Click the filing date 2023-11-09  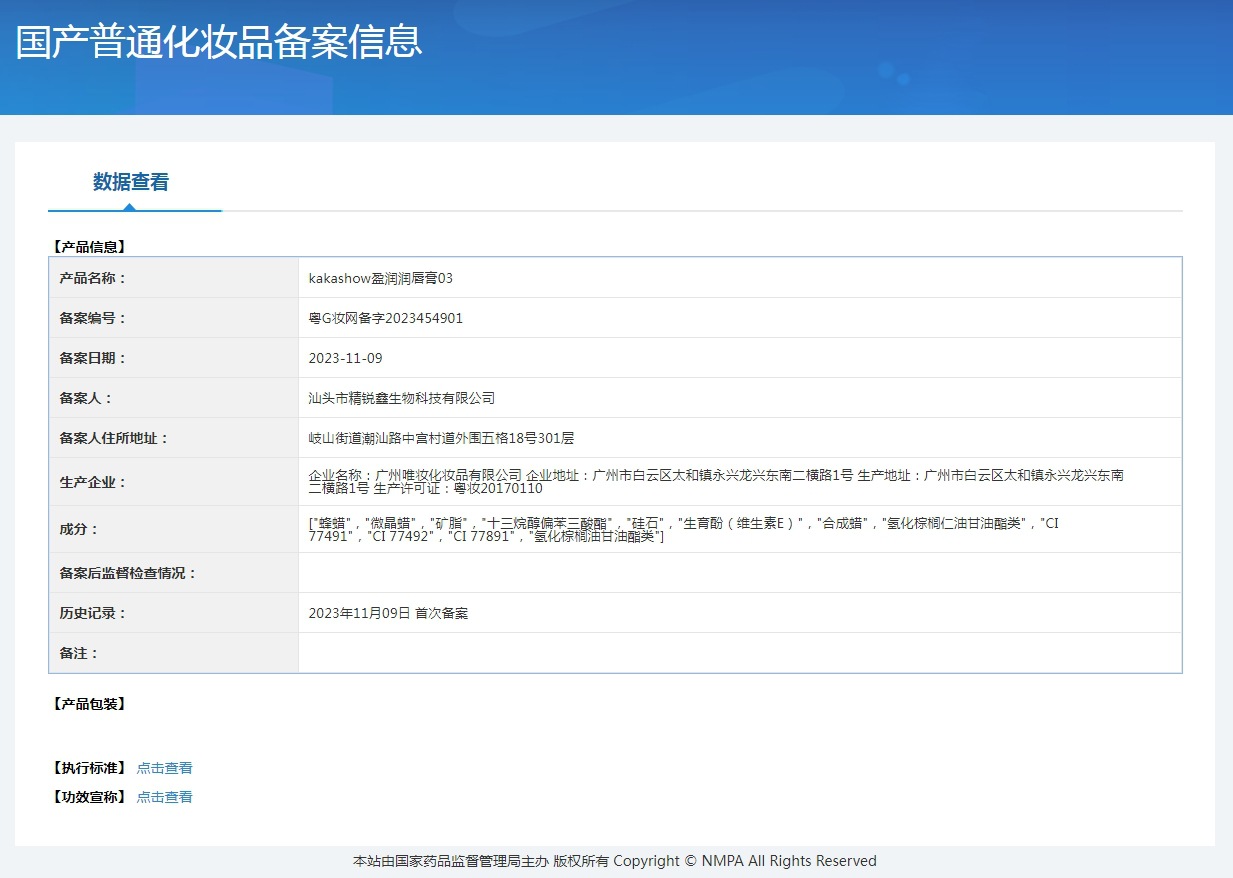point(345,358)
